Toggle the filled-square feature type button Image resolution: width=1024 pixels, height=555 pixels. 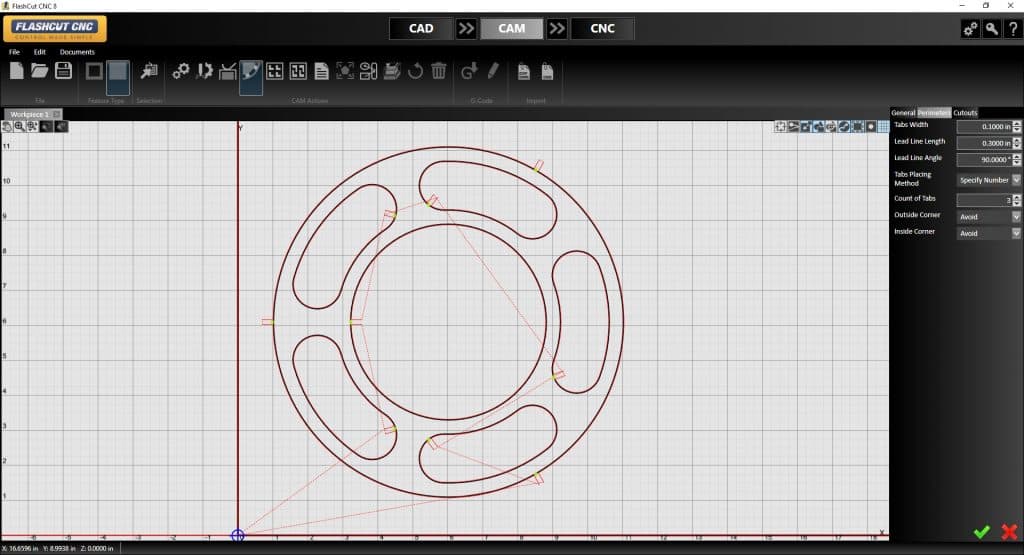coord(118,71)
